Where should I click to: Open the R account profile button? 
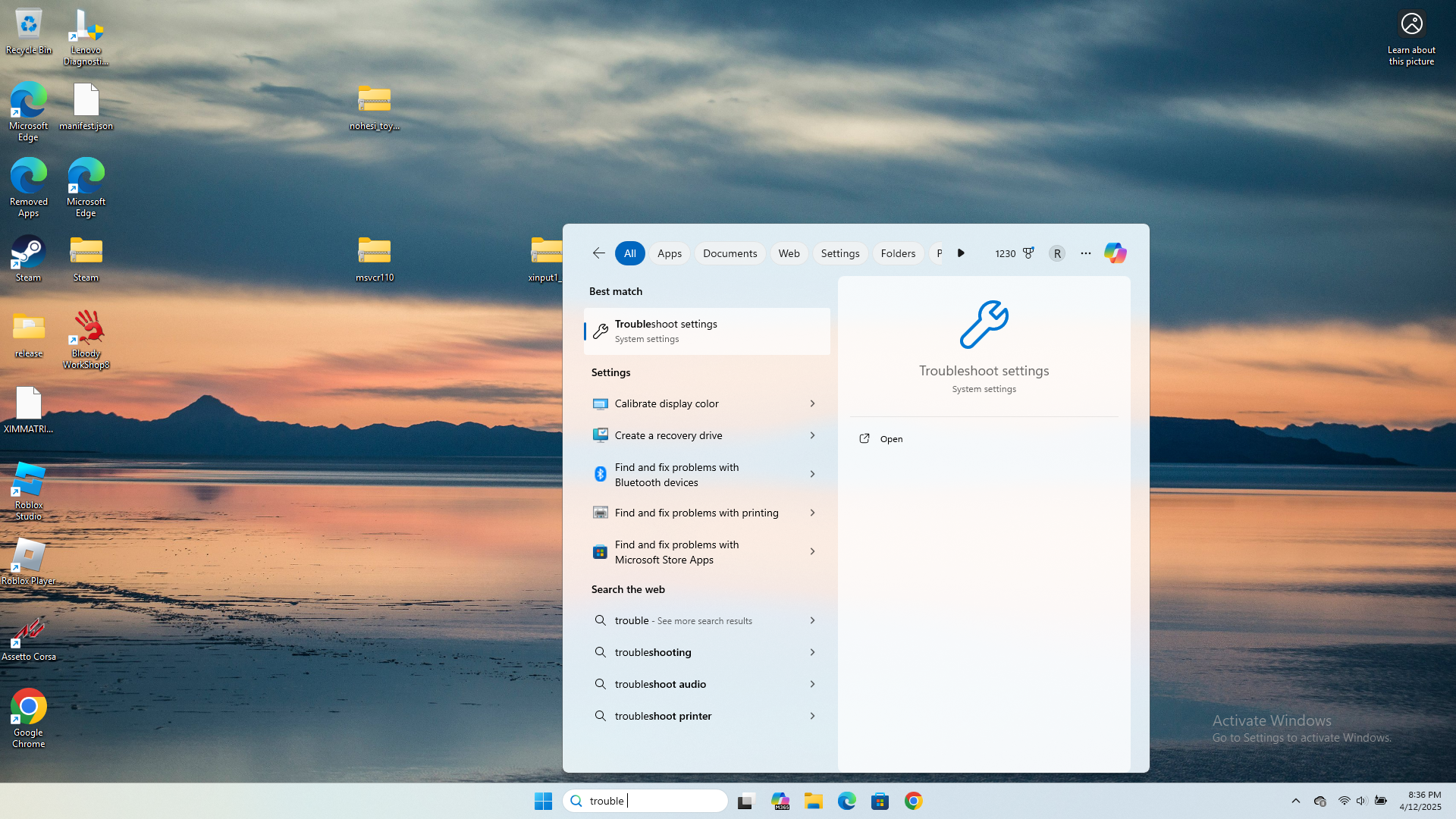coord(1057,253)
